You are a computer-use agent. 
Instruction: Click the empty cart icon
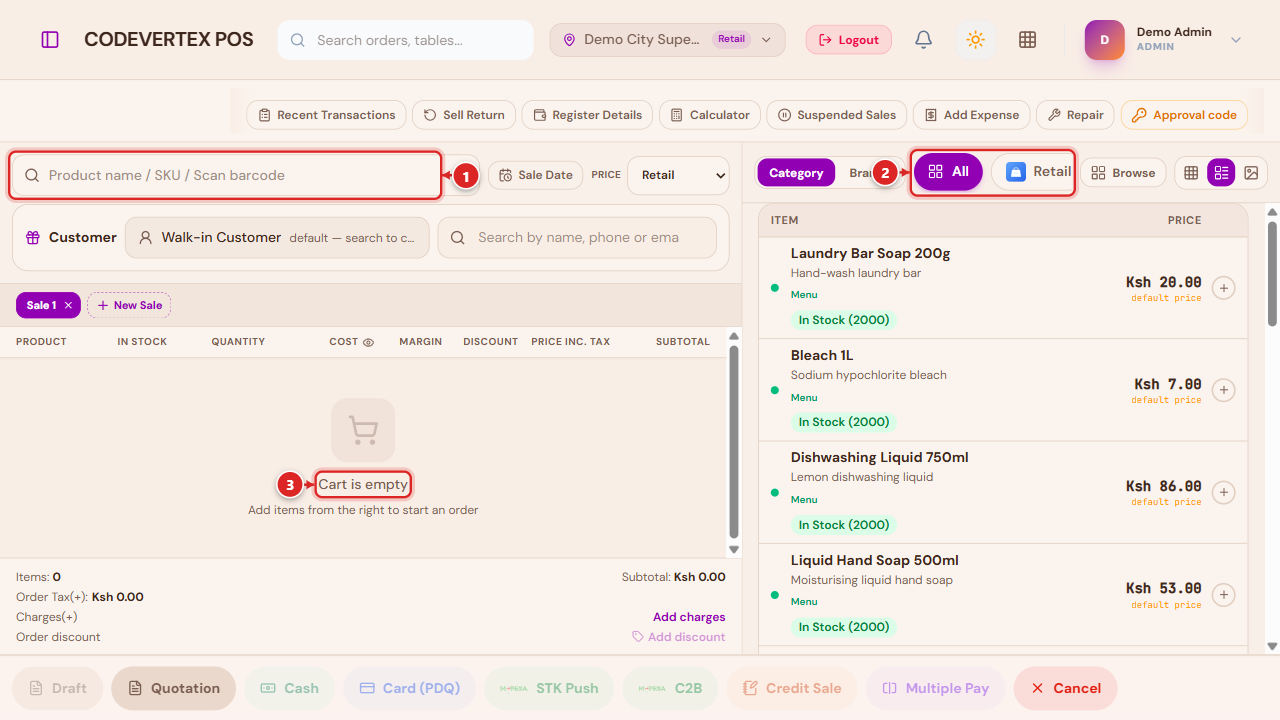pos(363,430)
